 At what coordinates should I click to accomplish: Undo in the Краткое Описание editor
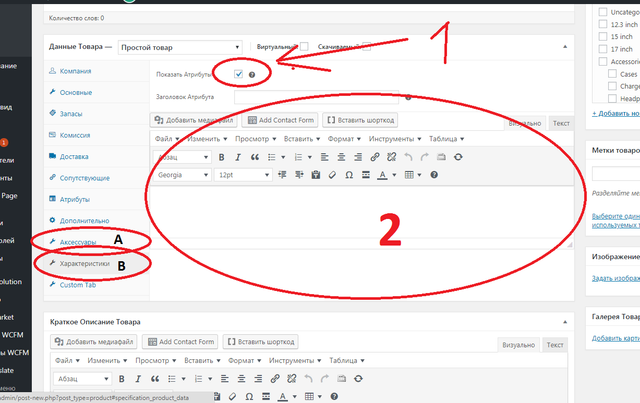[308, 379]
